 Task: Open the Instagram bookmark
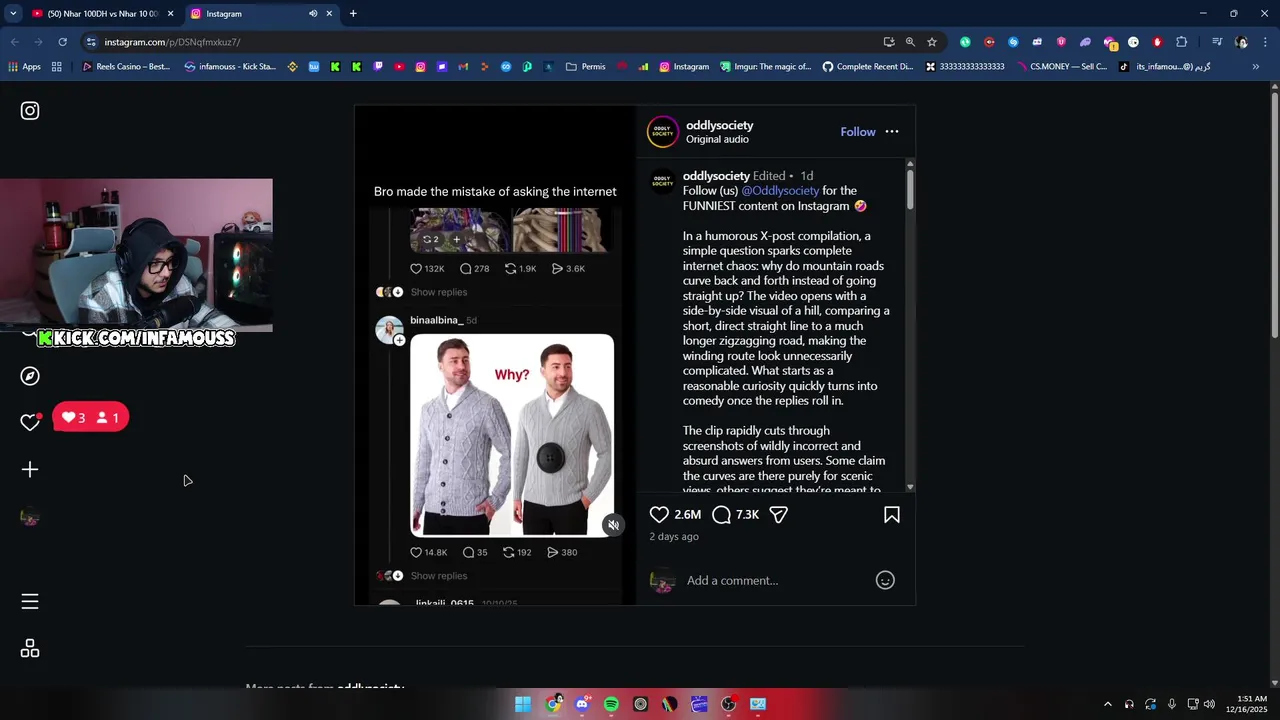tap(683, 67)
